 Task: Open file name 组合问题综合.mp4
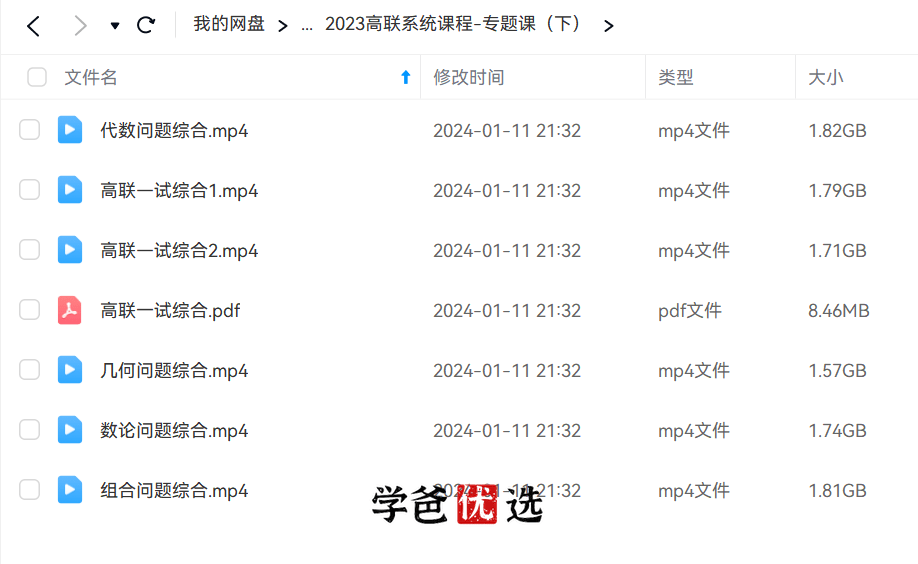174,491
